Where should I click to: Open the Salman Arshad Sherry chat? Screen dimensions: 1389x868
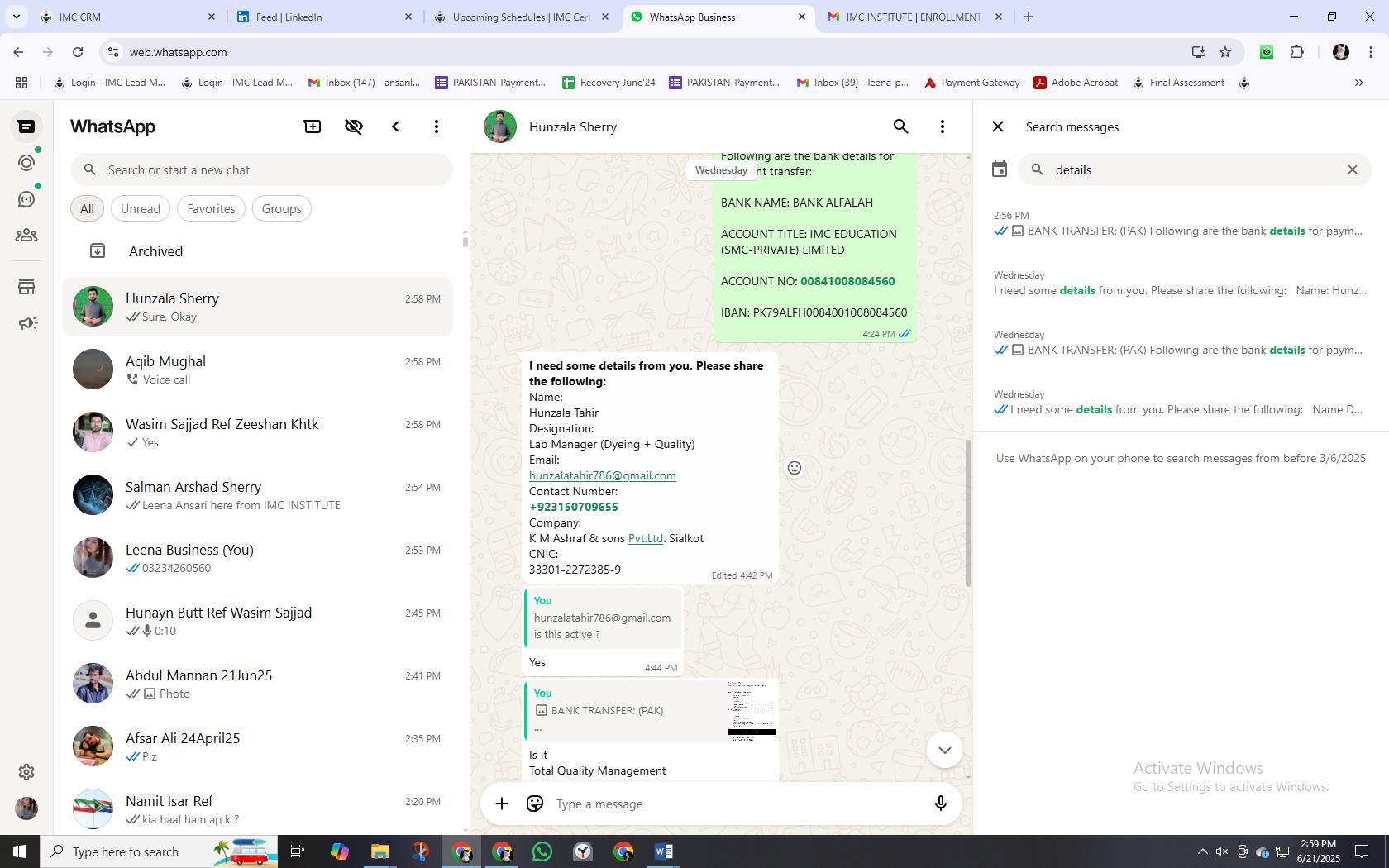258,495
